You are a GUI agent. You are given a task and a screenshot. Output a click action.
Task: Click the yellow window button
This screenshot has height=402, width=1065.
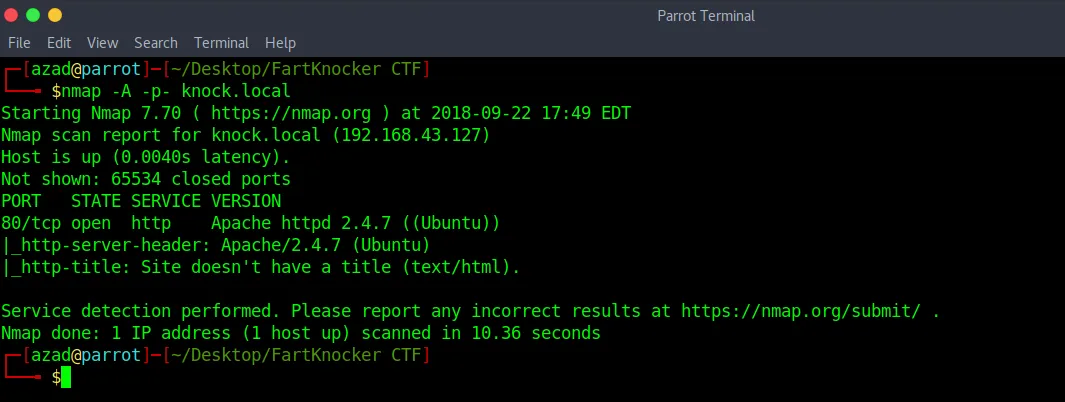click(x=54, y=15)
